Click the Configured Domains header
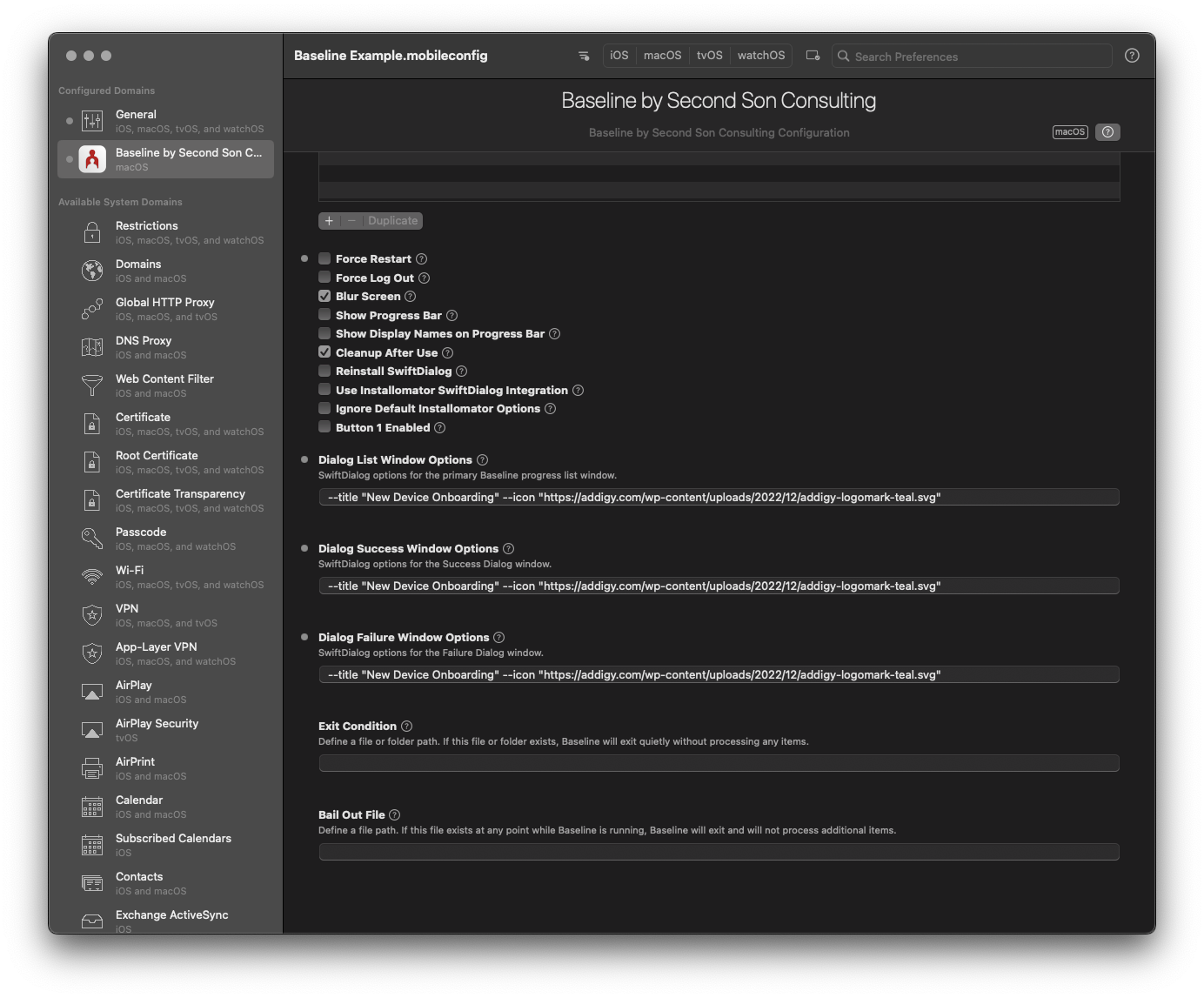Image resolution: width=1204 pixels, height=998 pixels. [x=106, y=90]
